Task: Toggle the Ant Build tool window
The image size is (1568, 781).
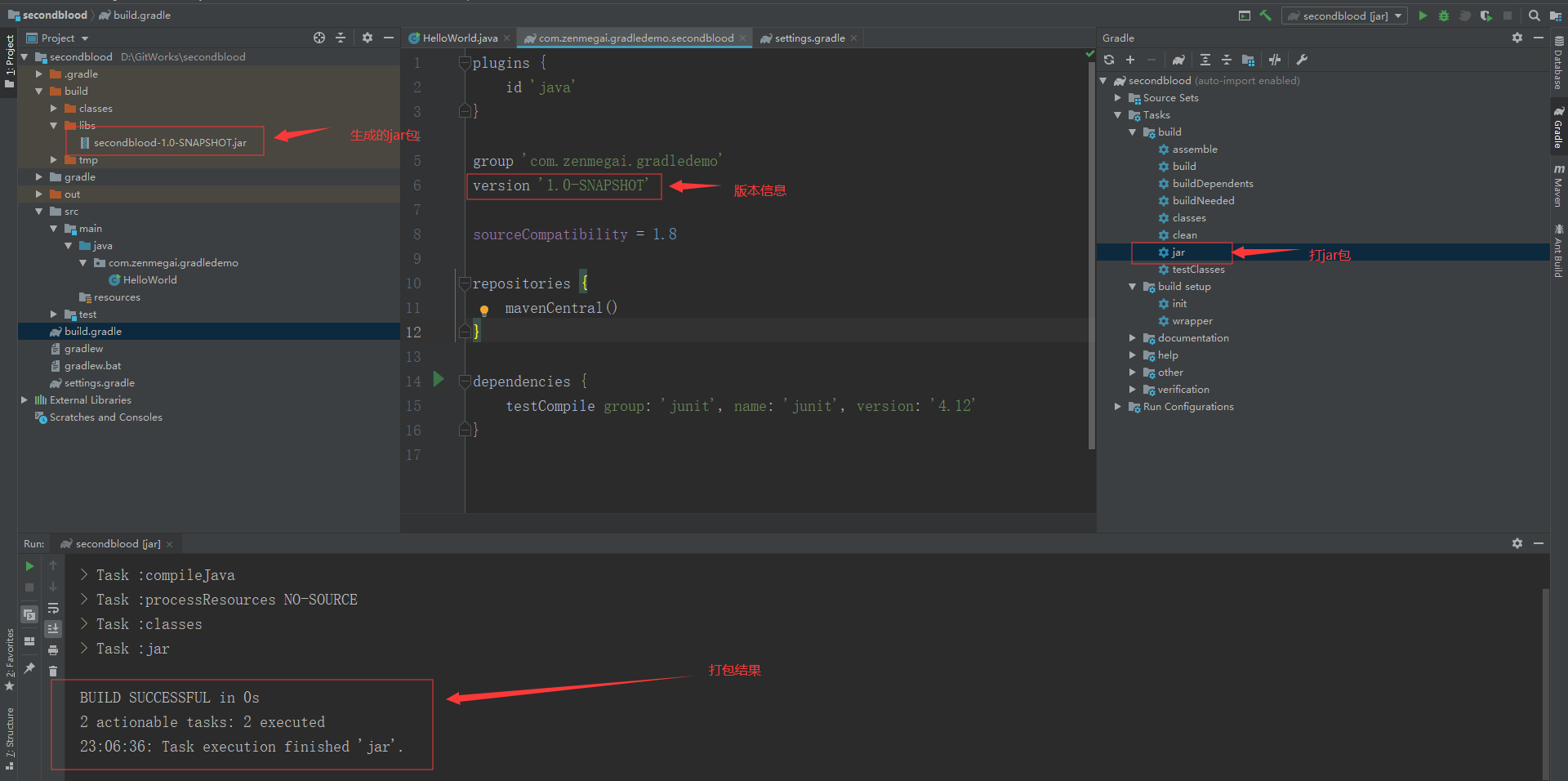Action: 1559,251
